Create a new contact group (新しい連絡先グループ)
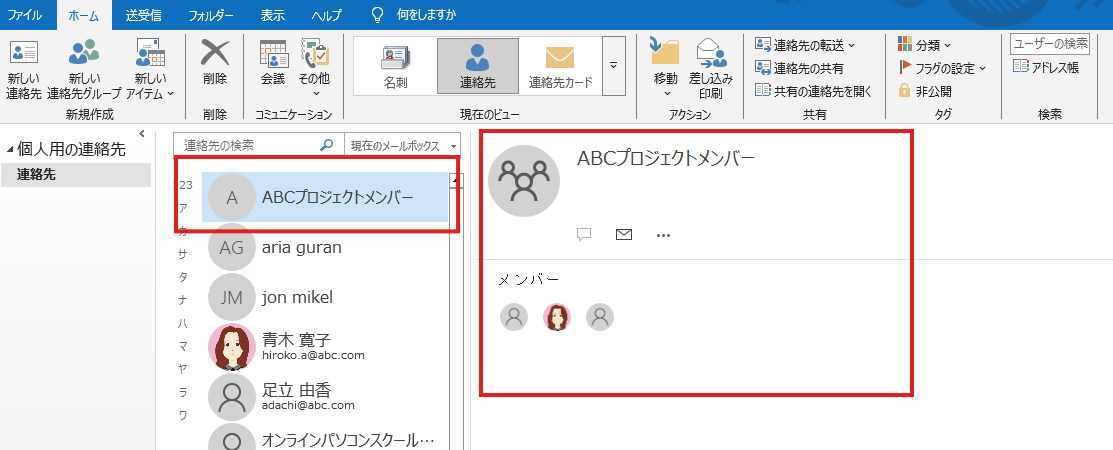 (84, 70)
